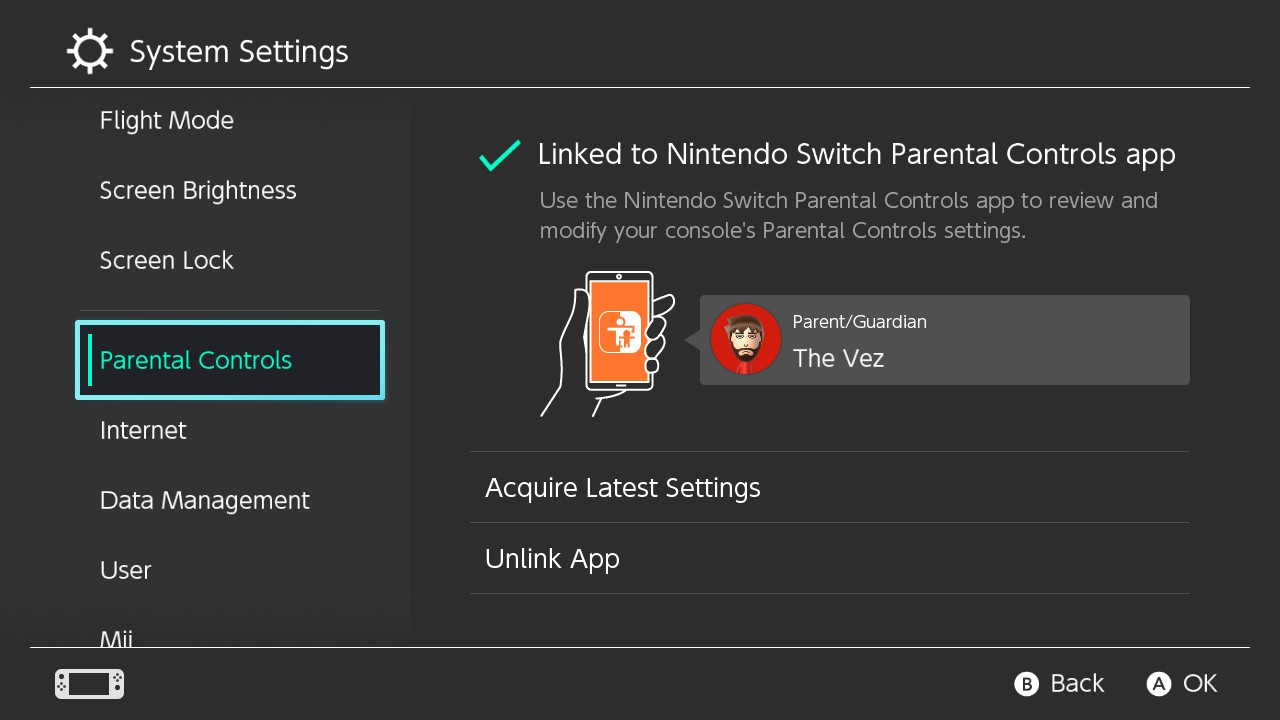Screen dimensions: 1280x720
Task: Click the Back label in the footer
Action: tap(1076, 684)
